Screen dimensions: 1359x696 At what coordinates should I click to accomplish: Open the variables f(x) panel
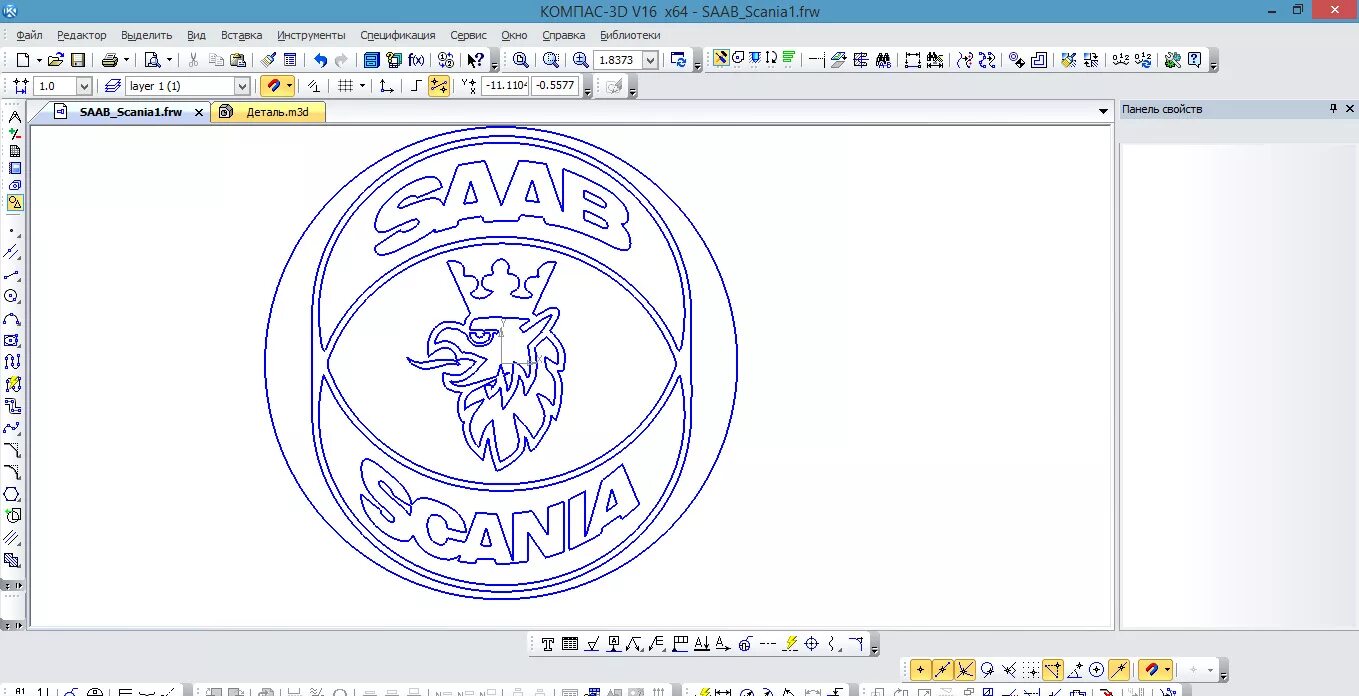(416, 60)
